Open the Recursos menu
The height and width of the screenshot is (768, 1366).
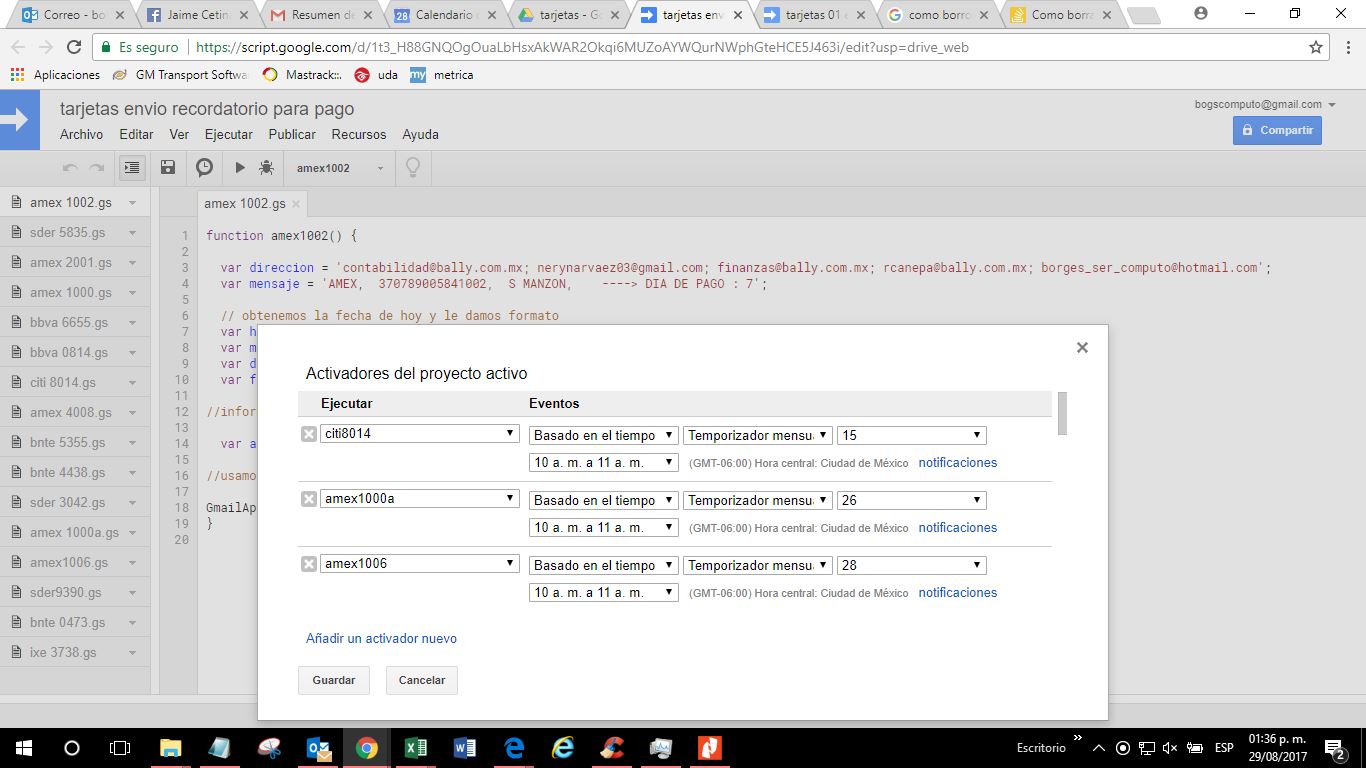pyautogui.click(x=359, y=134)
